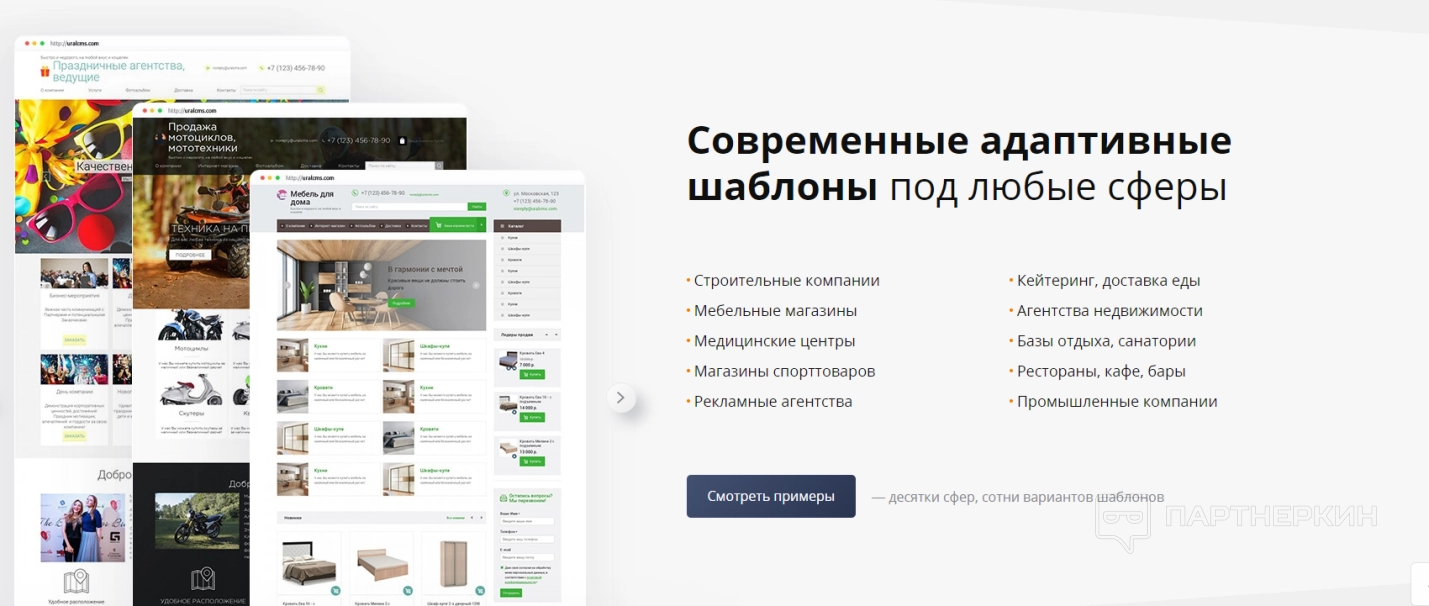Click the furniture store logo icon near Мебель для дома
This screenshot has width=1429, height=606.
pyautogui.click(x=282, y=196)
